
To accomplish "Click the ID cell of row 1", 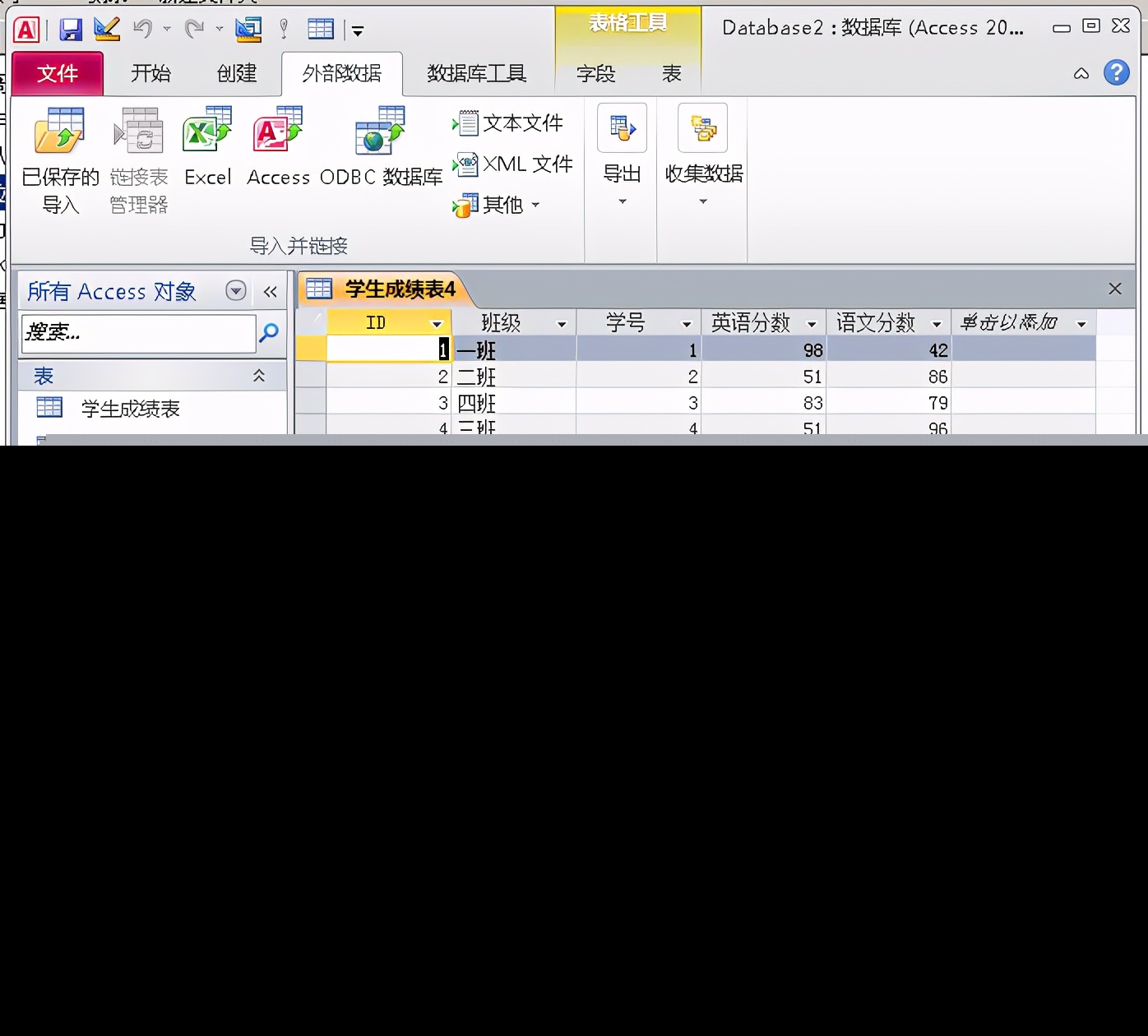I will click(x=389, y=350).
